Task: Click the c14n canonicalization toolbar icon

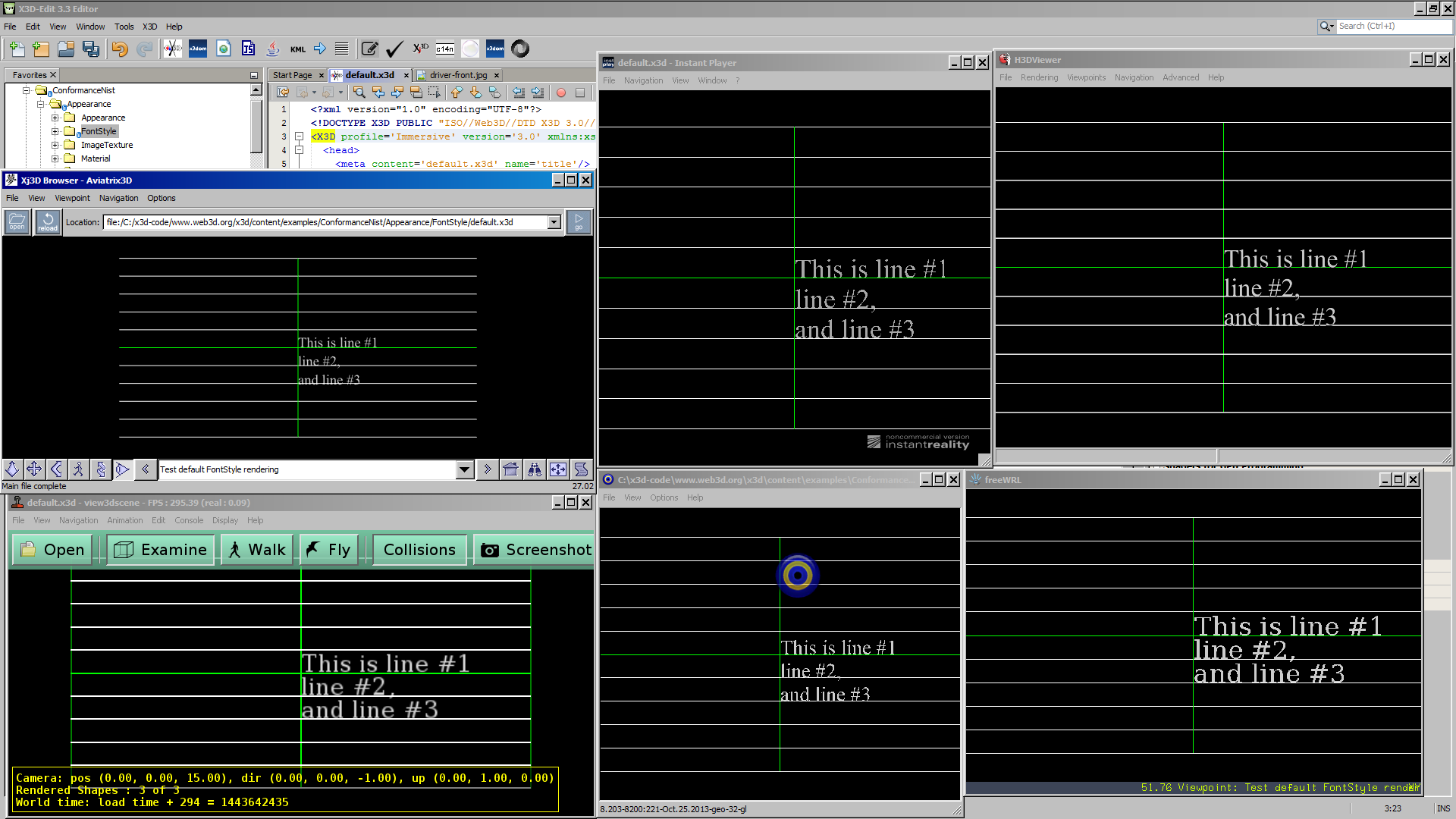Action: (445, 49)
